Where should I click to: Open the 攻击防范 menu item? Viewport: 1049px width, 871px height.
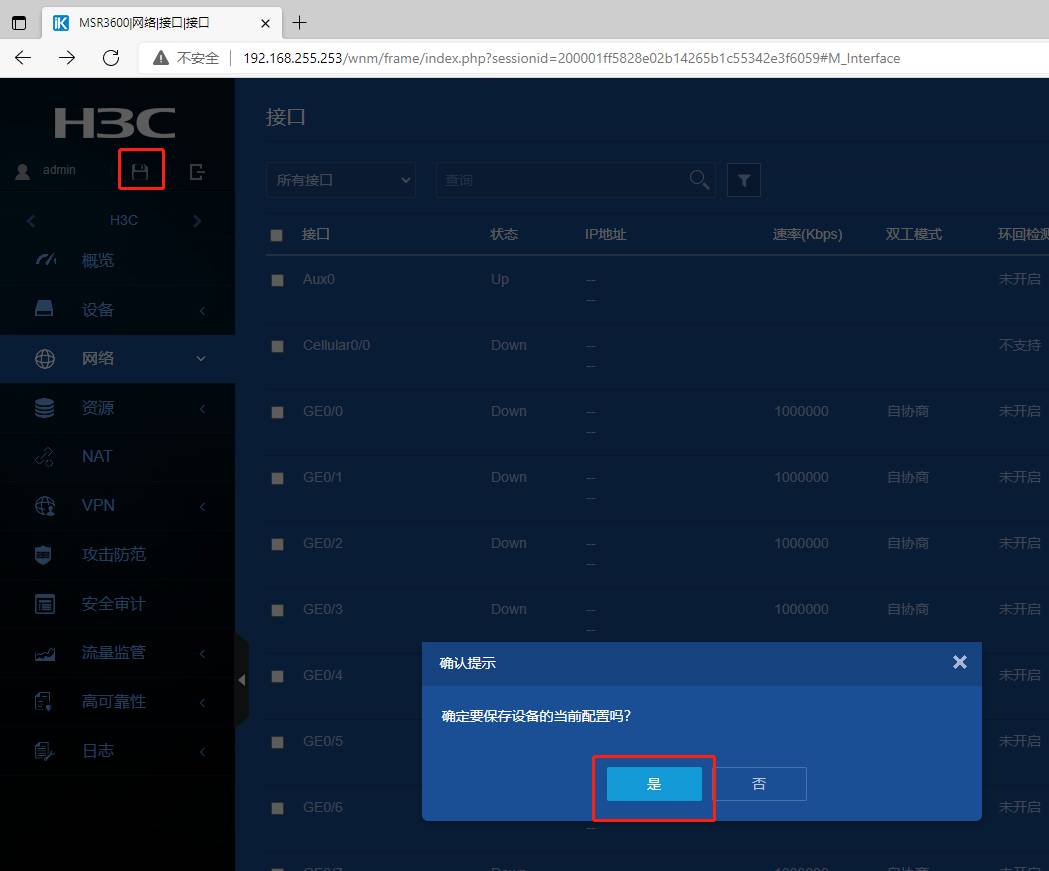pyautogui.click(x=117, y=555)
